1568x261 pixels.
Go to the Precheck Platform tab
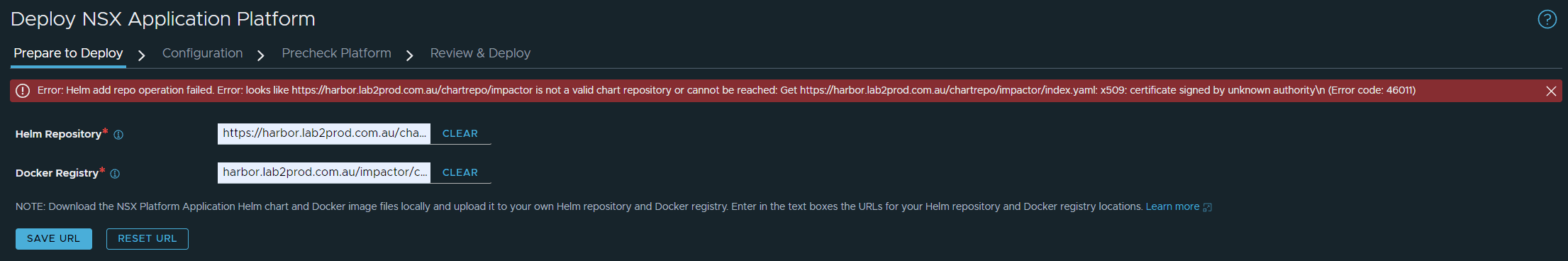(x=336, y=53)
